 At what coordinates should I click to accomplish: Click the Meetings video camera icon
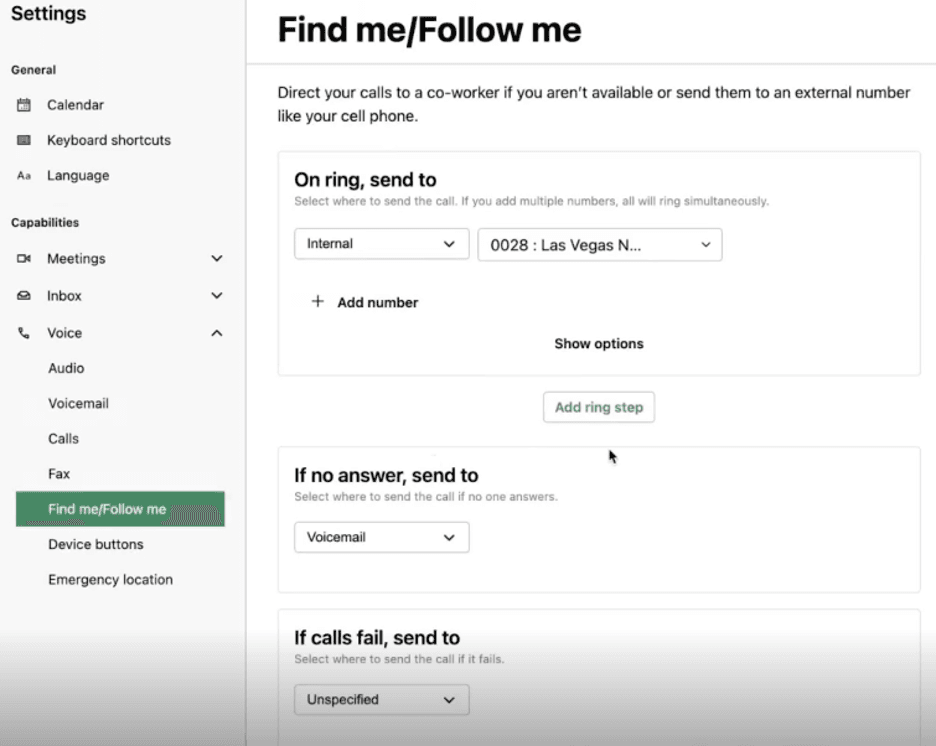tap(25, 258)
